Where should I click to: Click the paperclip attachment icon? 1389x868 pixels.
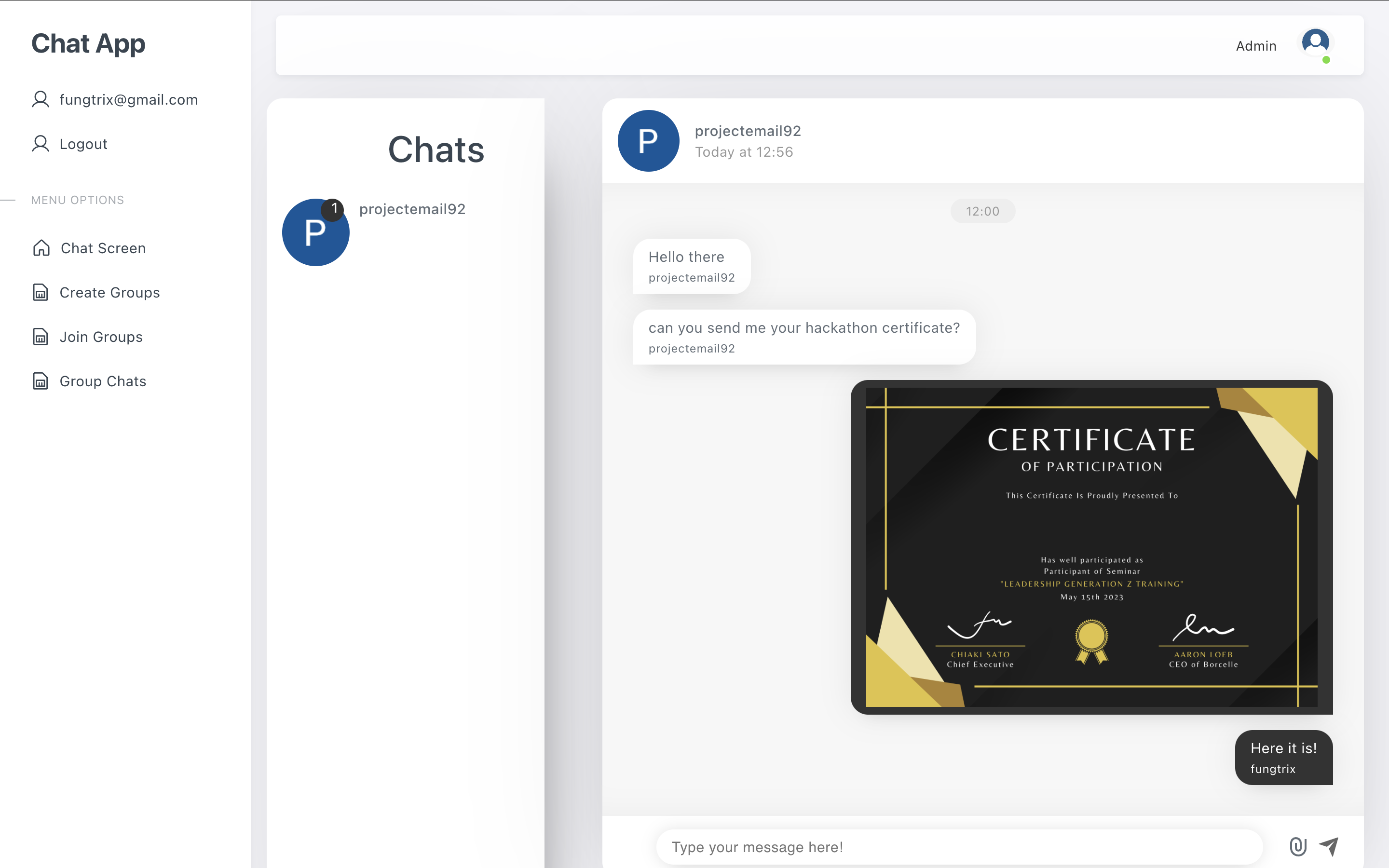tap(1298, 846)
